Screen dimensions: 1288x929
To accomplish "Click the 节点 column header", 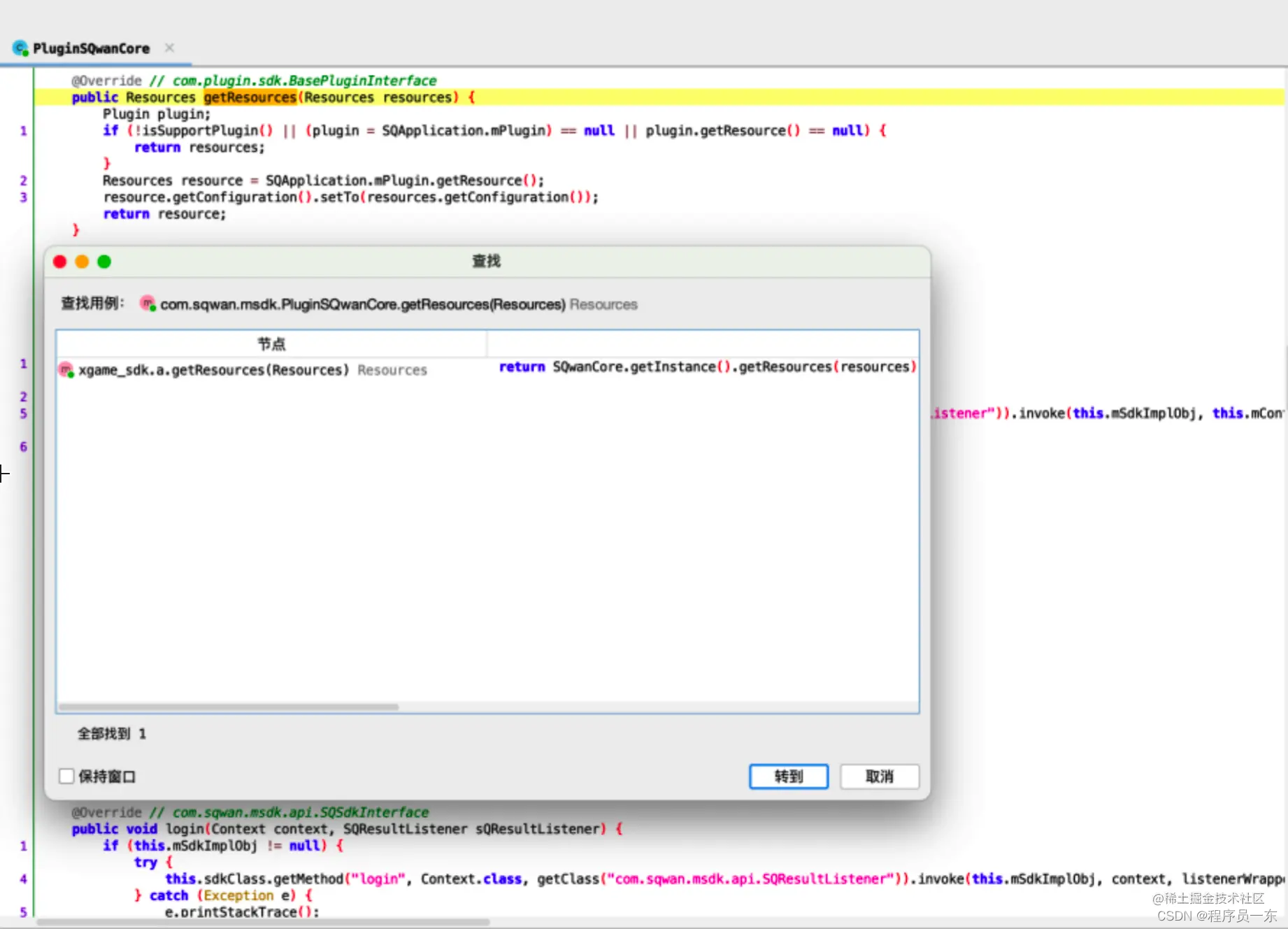I will (271, 343).
